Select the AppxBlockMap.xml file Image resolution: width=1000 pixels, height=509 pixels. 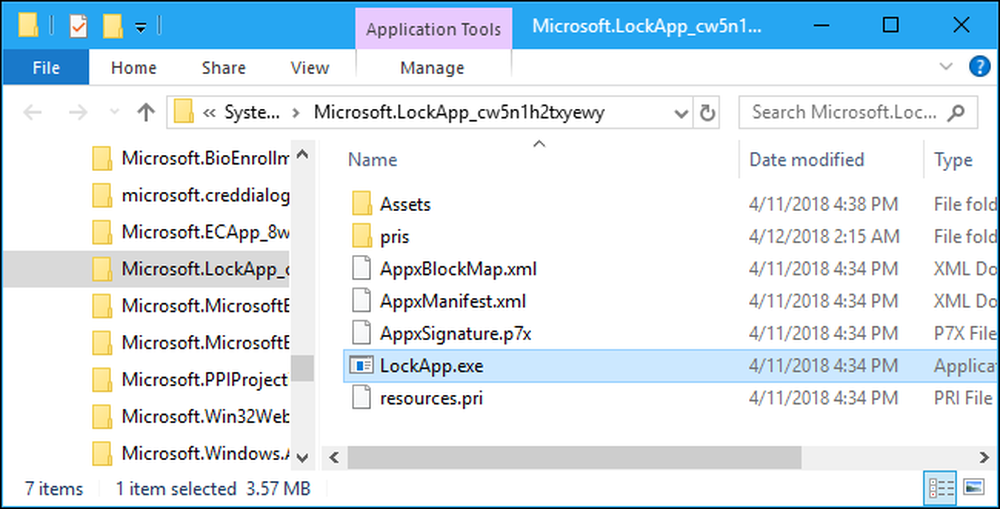(x=458, y=269)
